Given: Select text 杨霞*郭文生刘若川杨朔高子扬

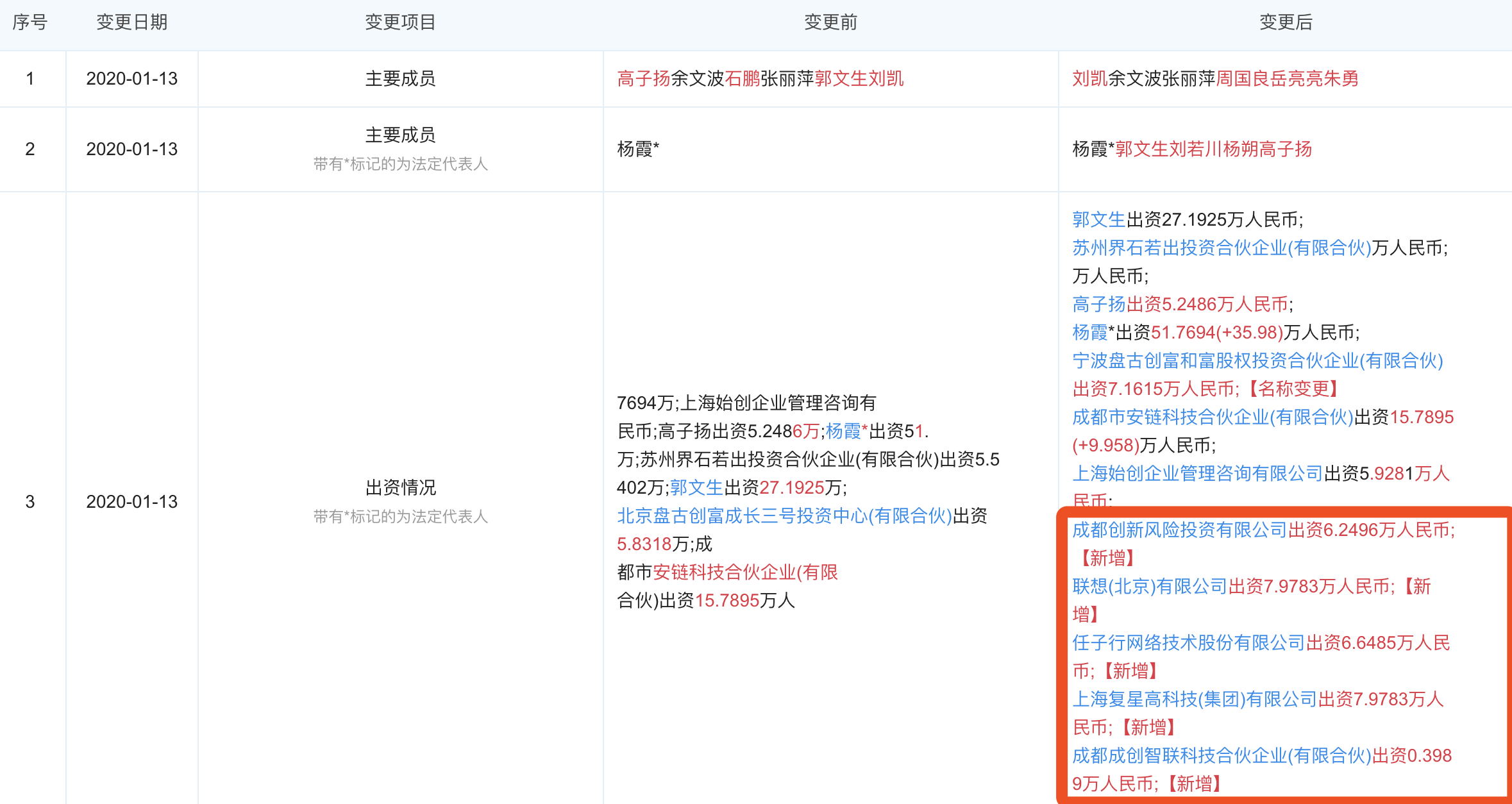Looking at the screenshot, I should [x=1192, y=149].
